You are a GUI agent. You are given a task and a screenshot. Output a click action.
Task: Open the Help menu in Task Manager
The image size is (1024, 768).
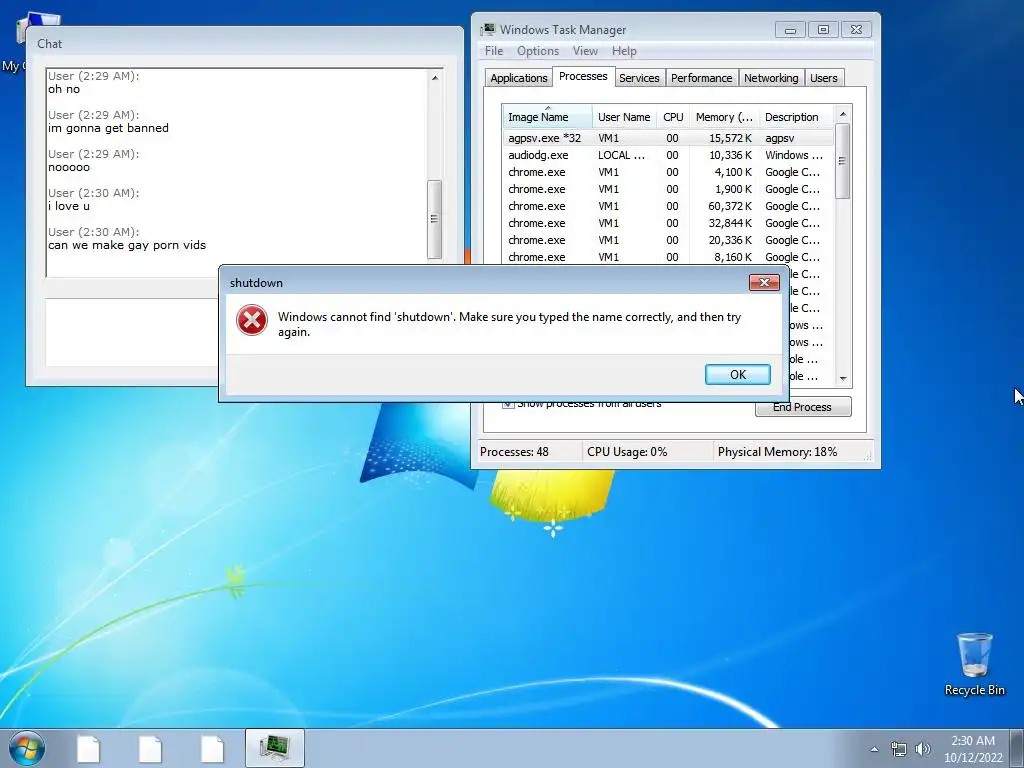pyautogui.click(x=624, y=50)
